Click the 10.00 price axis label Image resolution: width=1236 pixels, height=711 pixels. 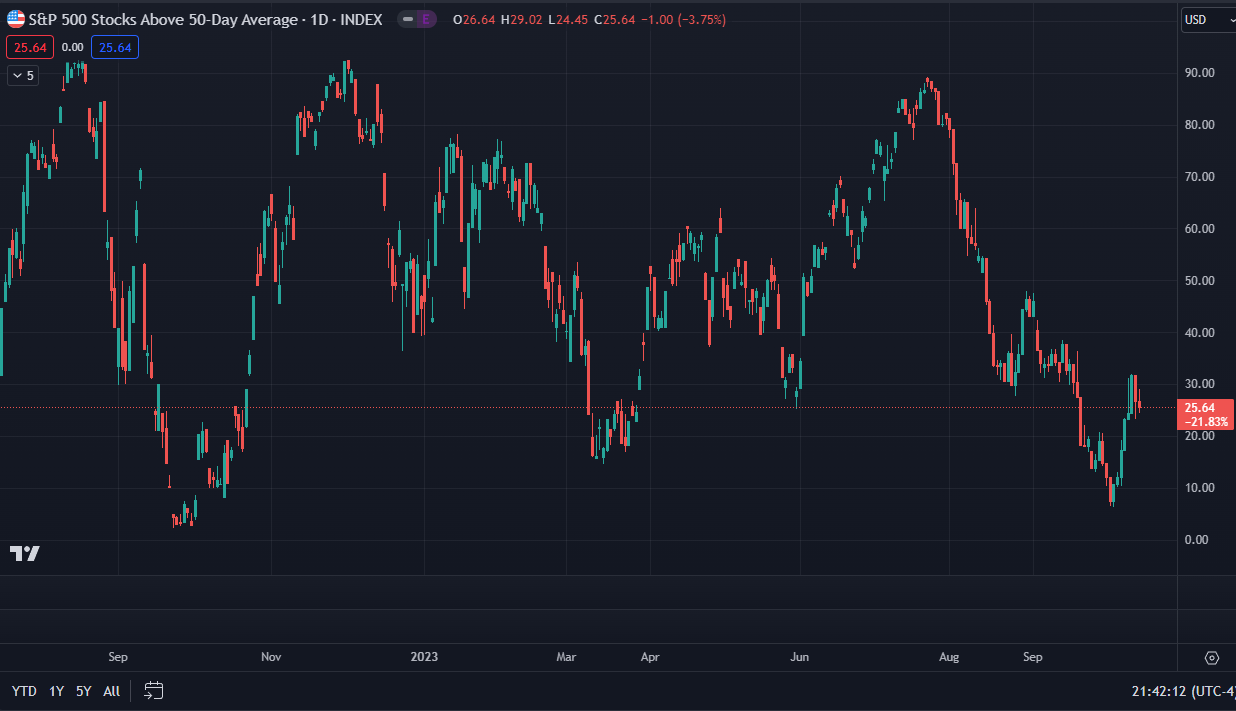point(1199,488)
